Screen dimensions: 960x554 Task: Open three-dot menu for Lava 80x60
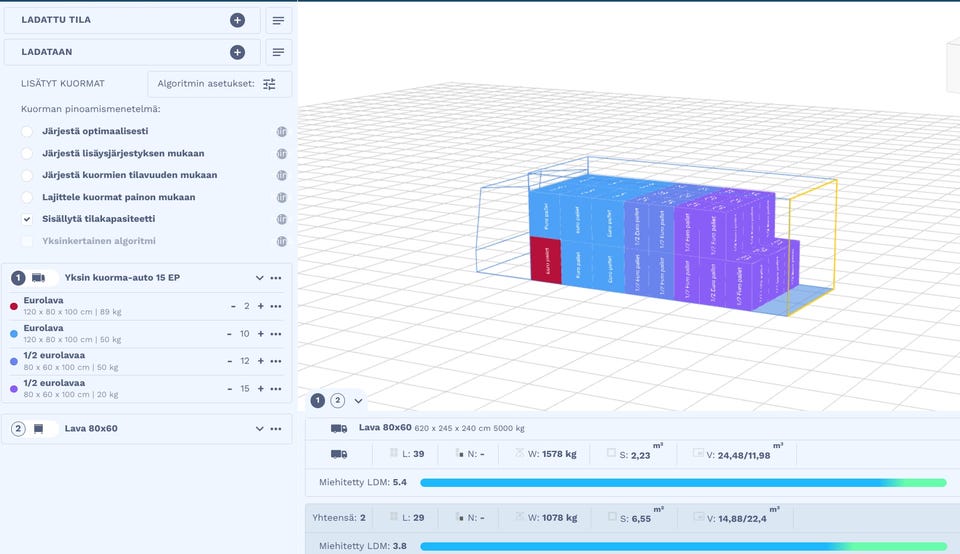pos(276,429)
